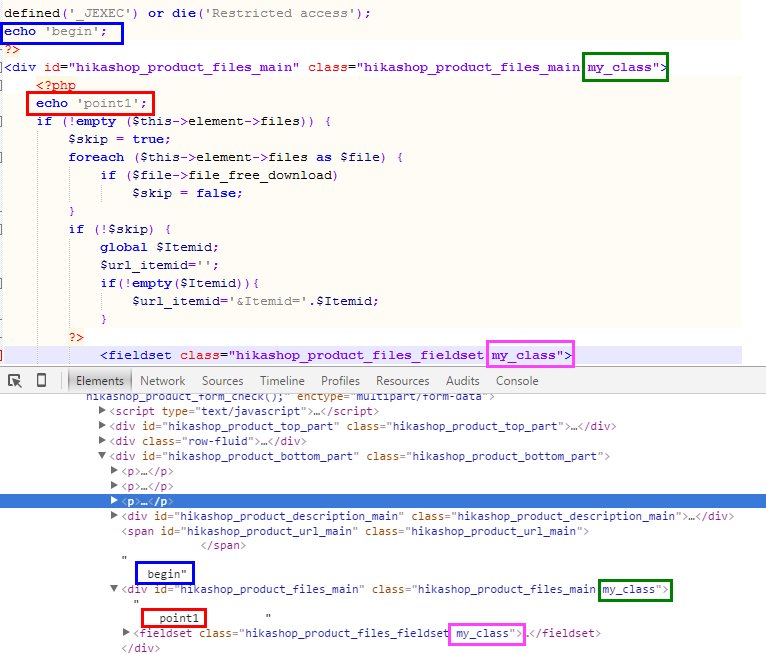Click the foreach files as $file line
The width and height of the screenshot is (766, 654).
235,157
